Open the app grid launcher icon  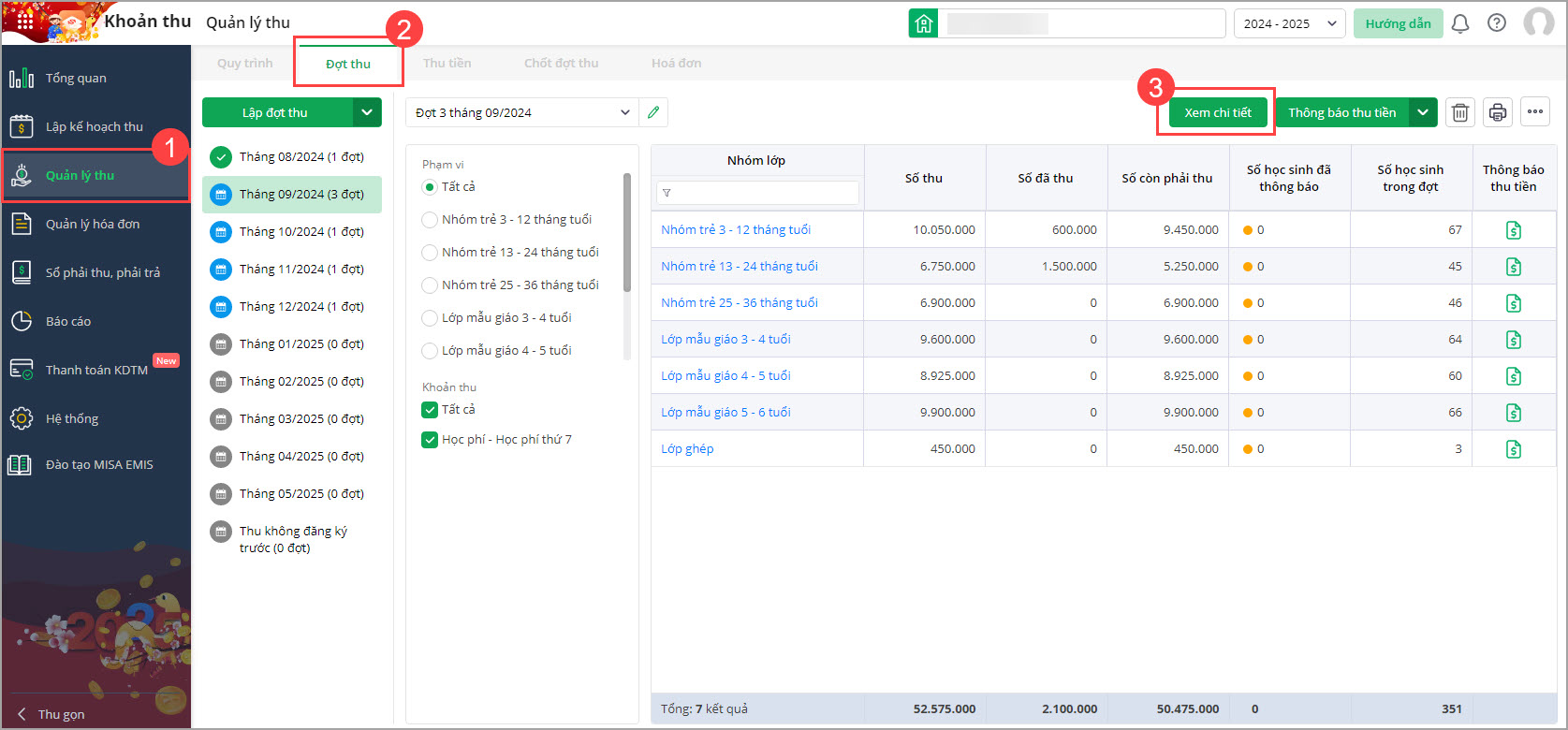25,21
